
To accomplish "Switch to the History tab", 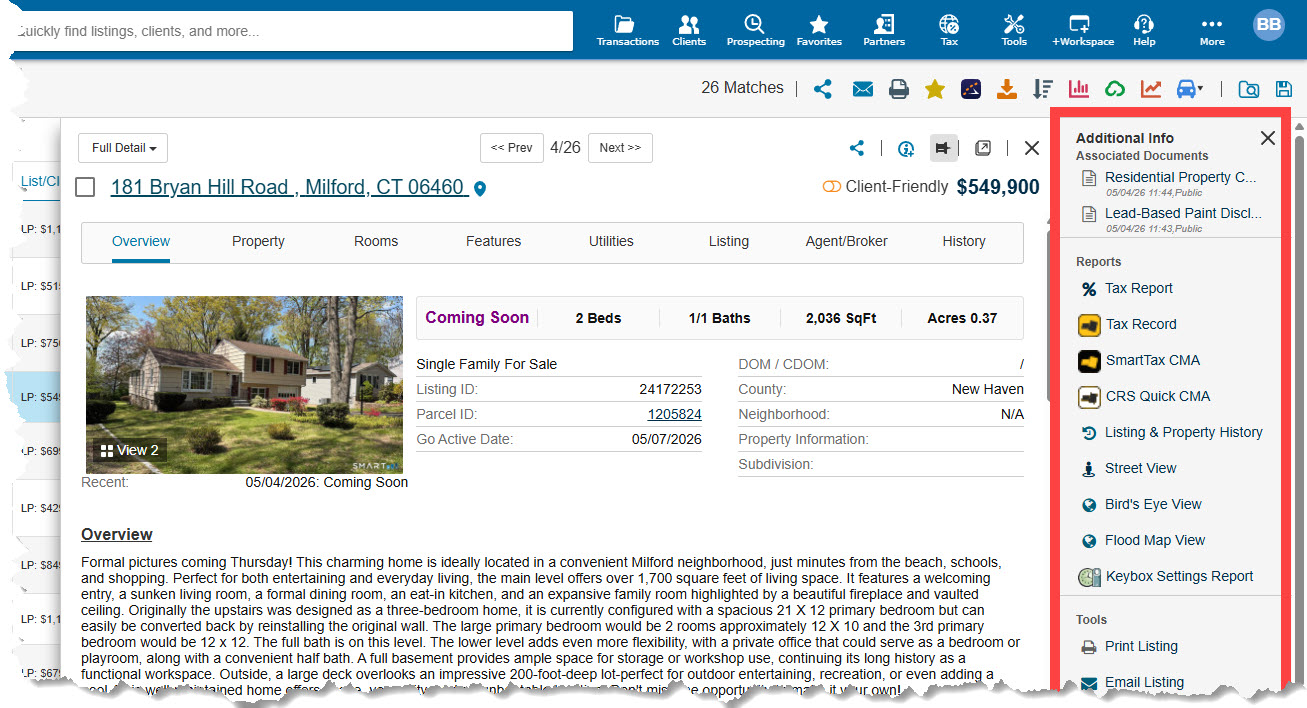I will click(964, 241).
